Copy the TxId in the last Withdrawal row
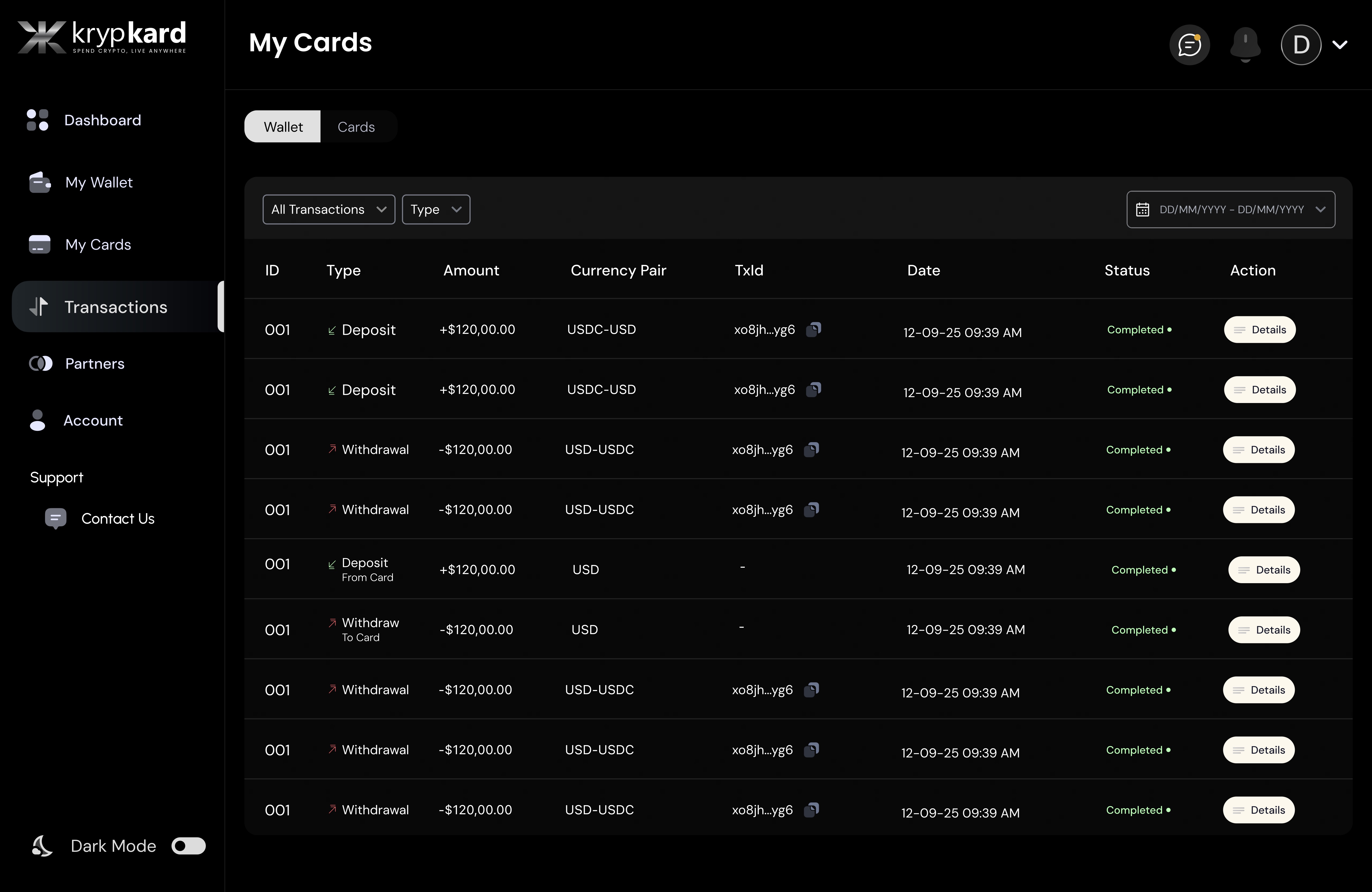 [812, 810]
